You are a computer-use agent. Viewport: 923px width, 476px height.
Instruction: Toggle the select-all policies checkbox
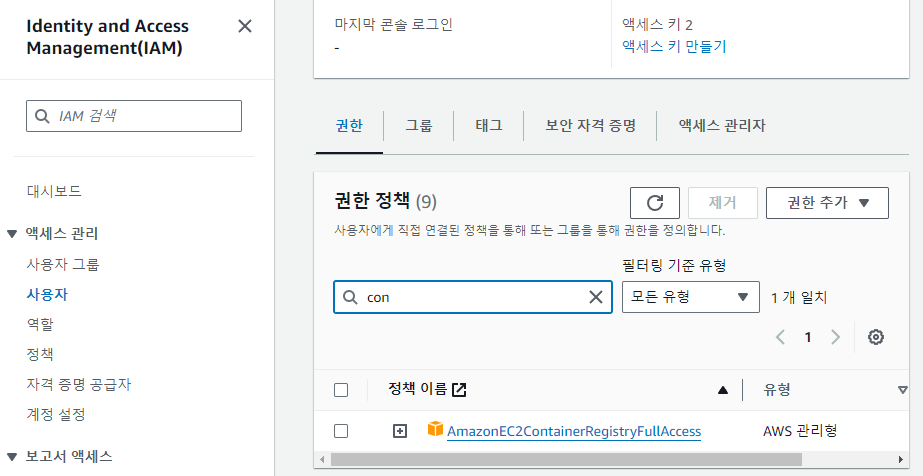click(x=341, y=390)
